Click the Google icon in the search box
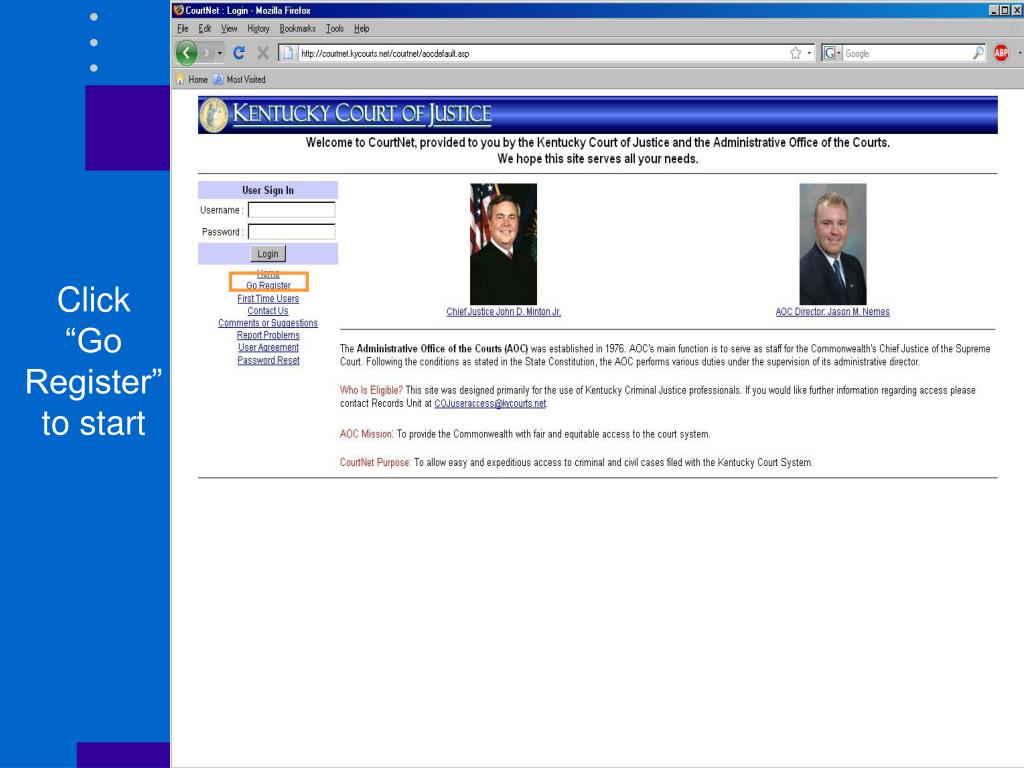This screenshot has height=768, width=1024. click(x=828, y=52)
